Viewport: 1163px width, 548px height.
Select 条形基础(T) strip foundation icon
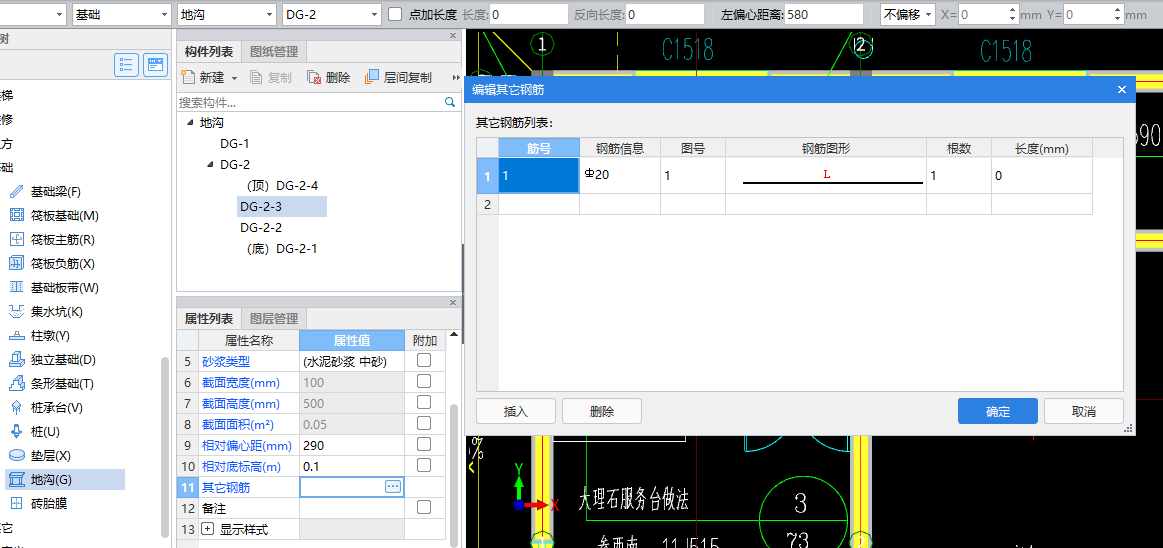16,383
